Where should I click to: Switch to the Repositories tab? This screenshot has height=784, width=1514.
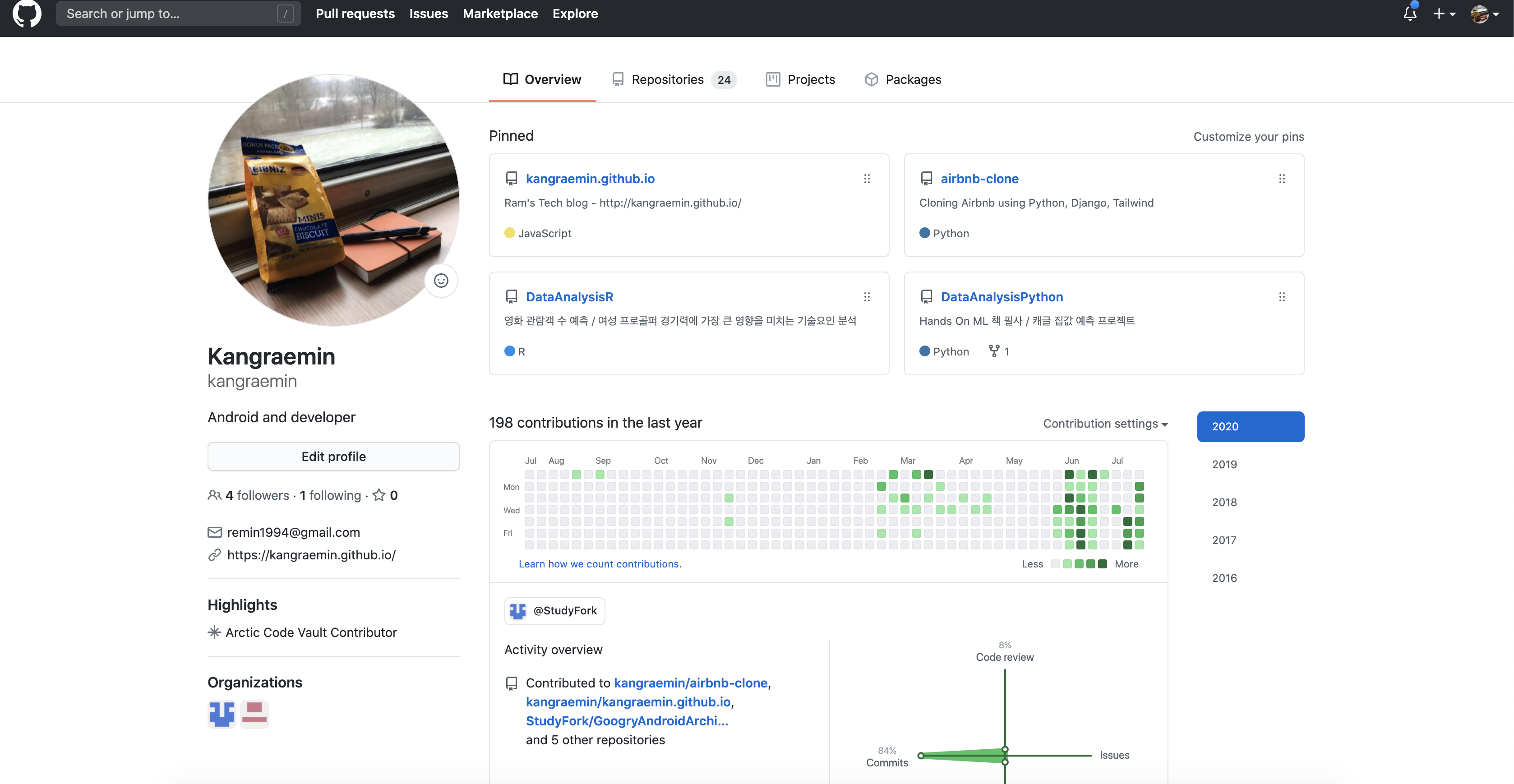point(674,79)
